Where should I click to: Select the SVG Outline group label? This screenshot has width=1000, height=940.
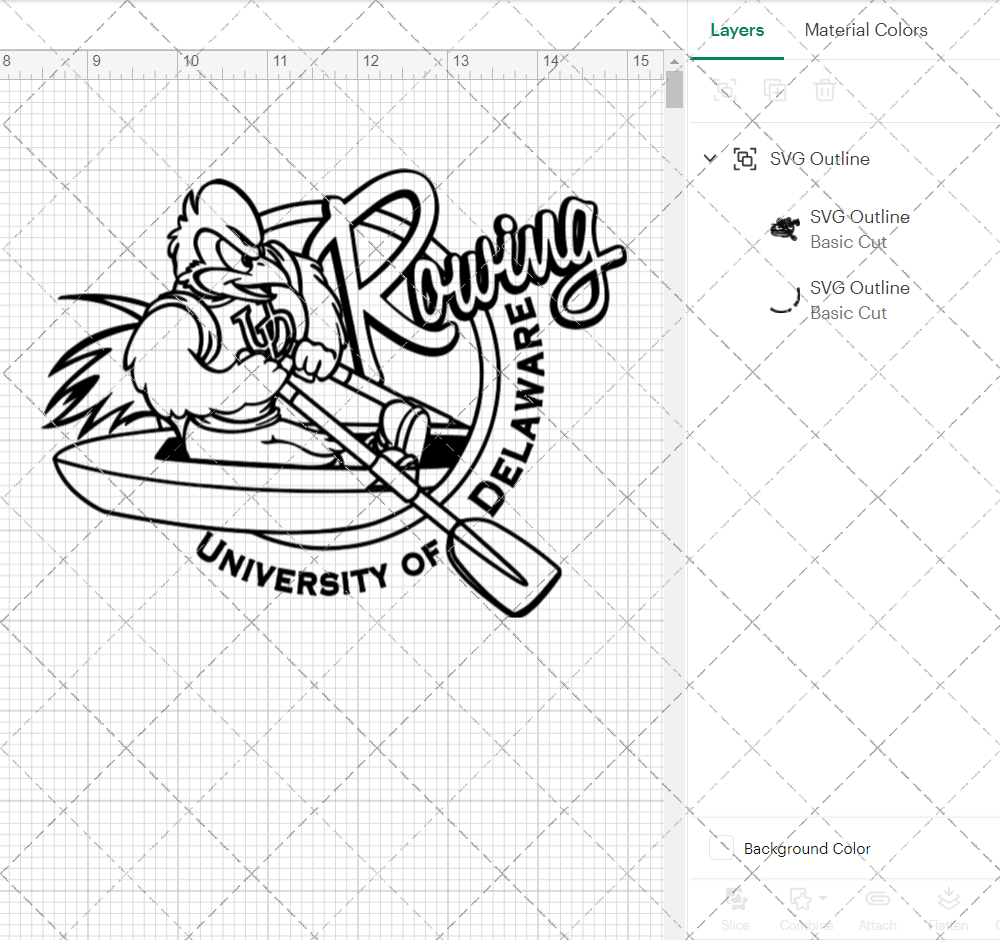pos(820,159)
